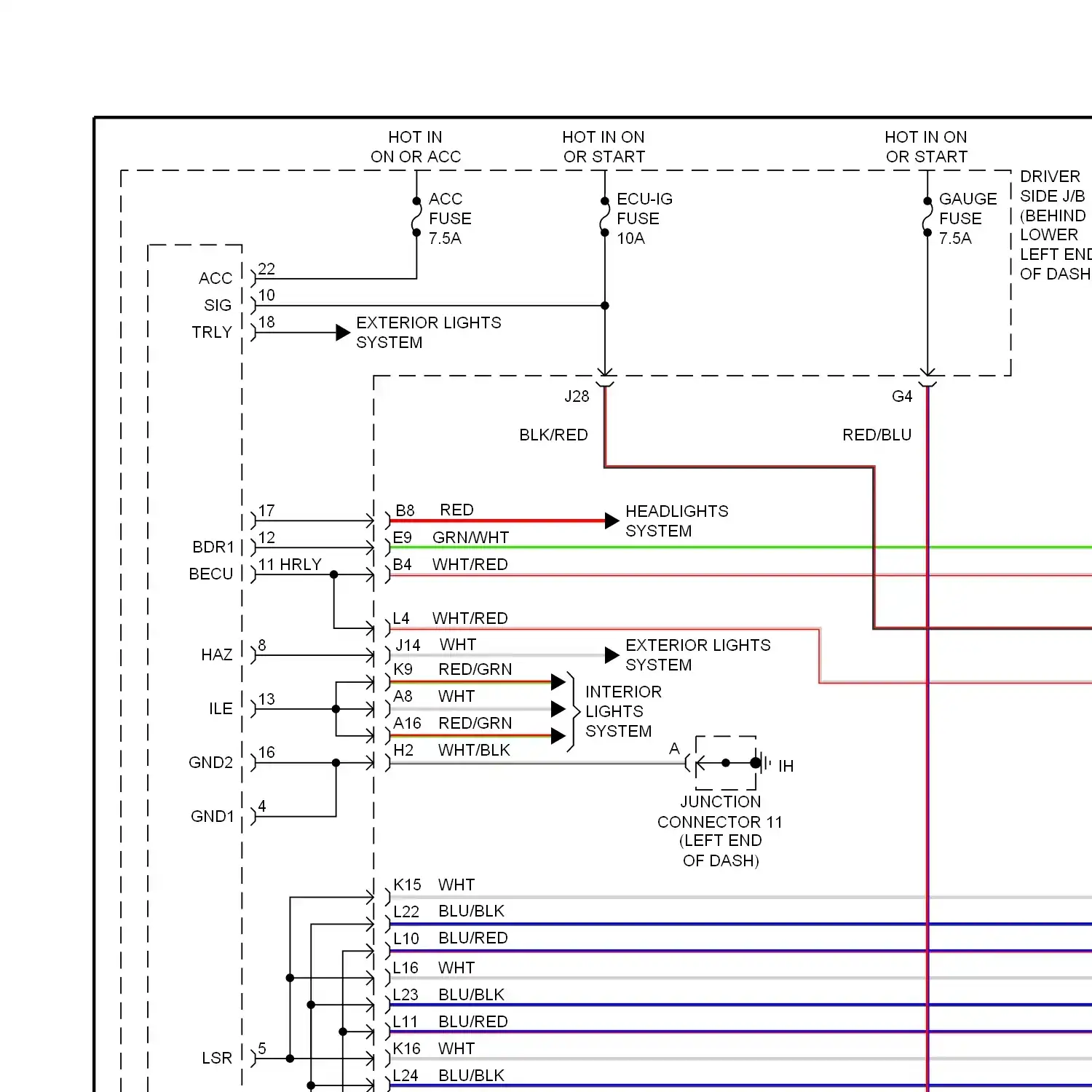
Task: Select the L24 BLU/BLK wire label
Action: click(x=448, y=1075)
